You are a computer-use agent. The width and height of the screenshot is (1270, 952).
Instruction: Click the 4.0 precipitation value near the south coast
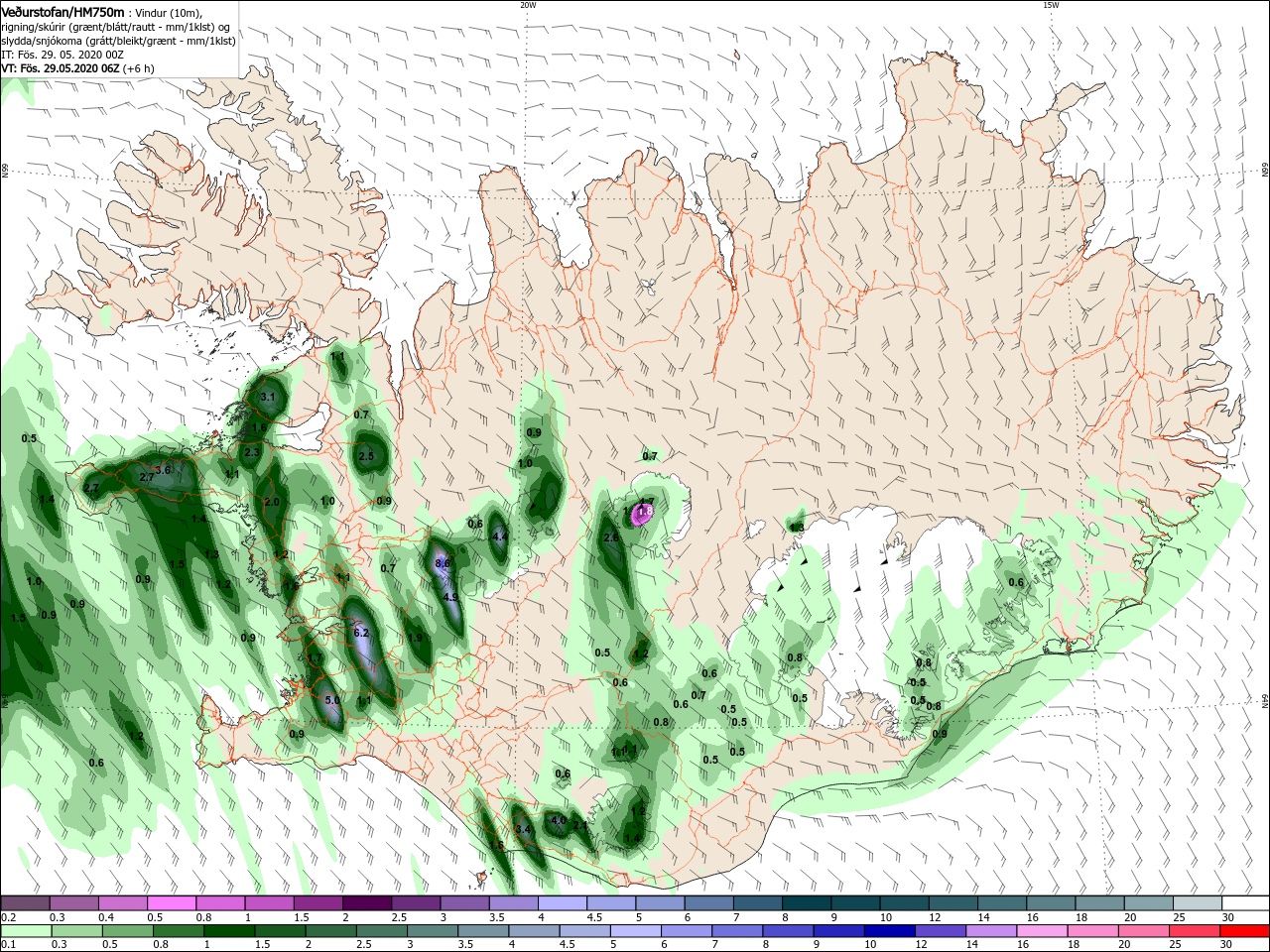point(559,821)
